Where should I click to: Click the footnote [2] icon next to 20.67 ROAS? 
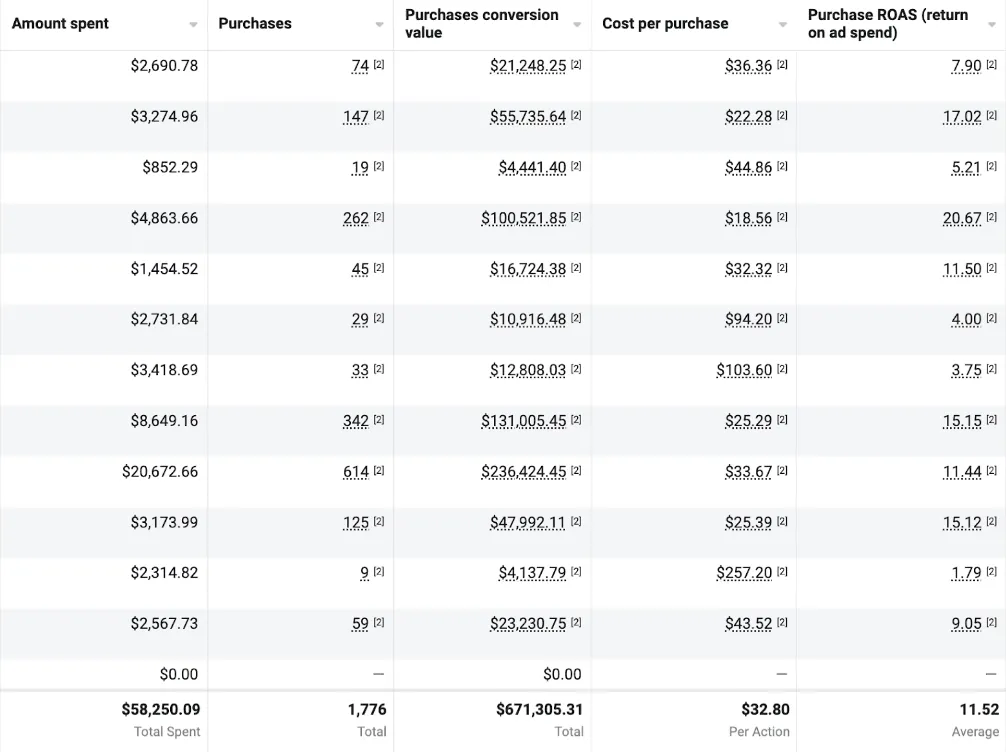[991, 217]
